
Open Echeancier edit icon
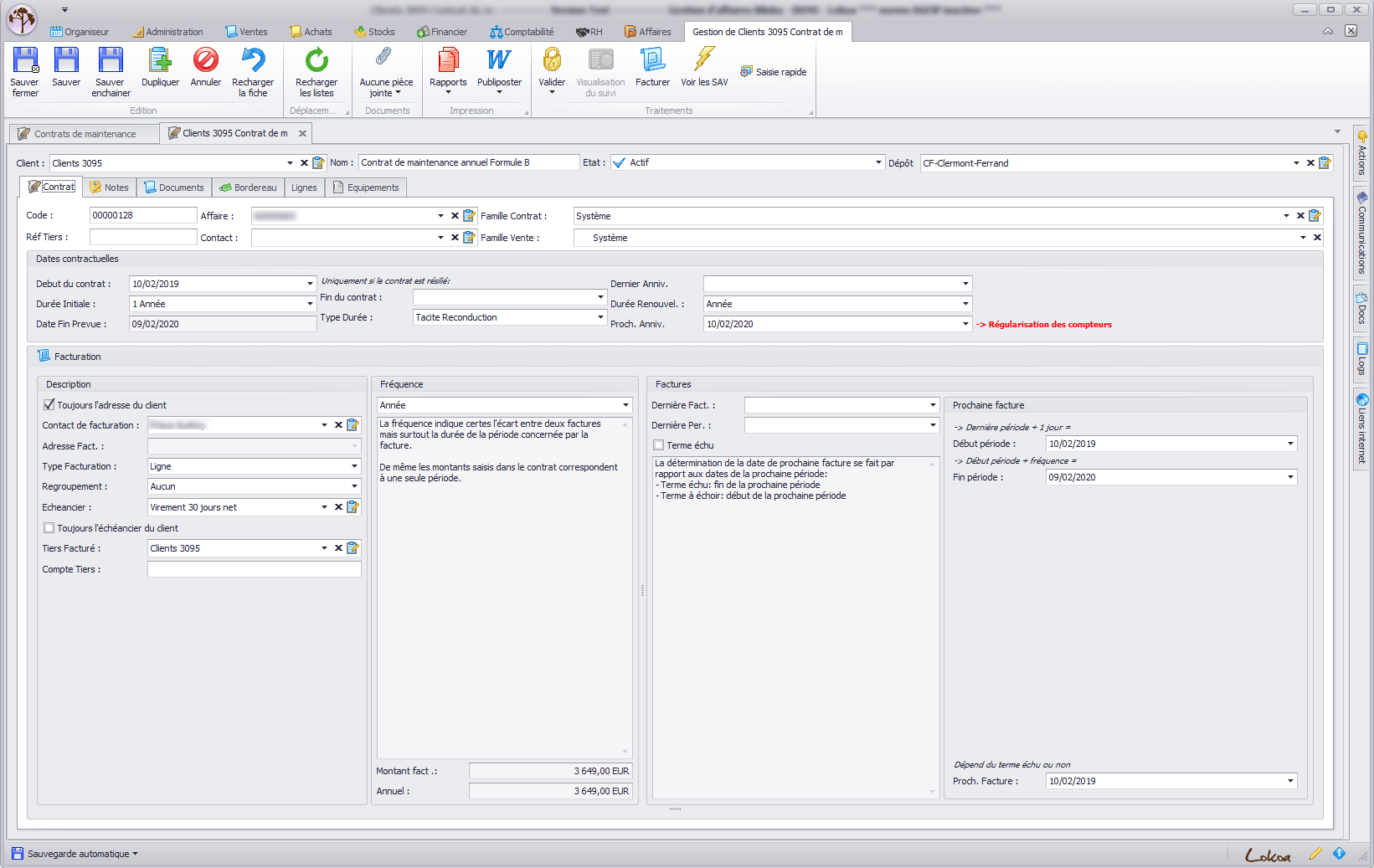pyautogui.click(x=353, y=507)
